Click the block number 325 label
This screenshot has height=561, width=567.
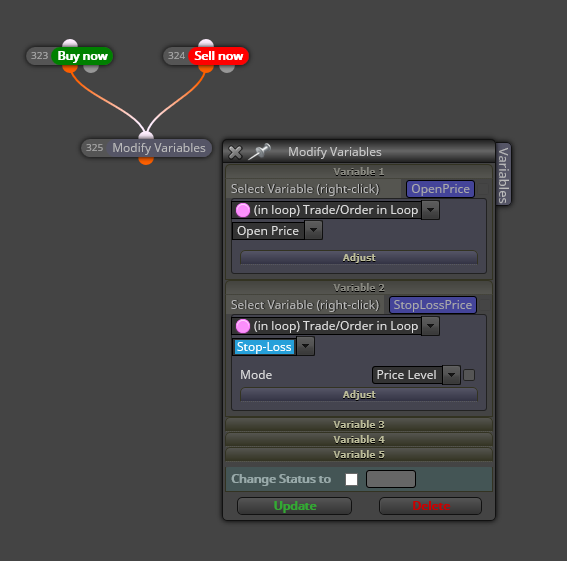[94, 148]
